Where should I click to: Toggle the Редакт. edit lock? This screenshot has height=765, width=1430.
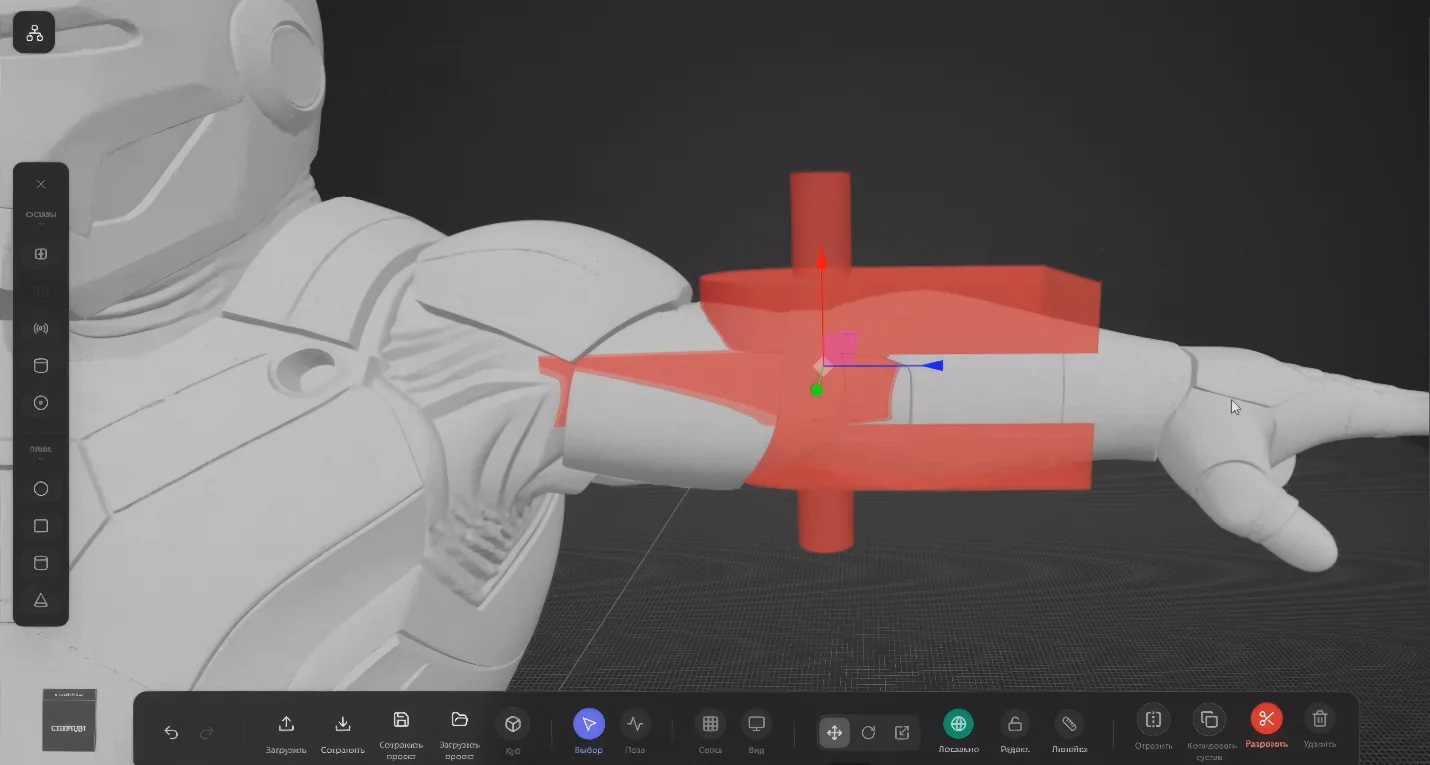coord(1015,732)
